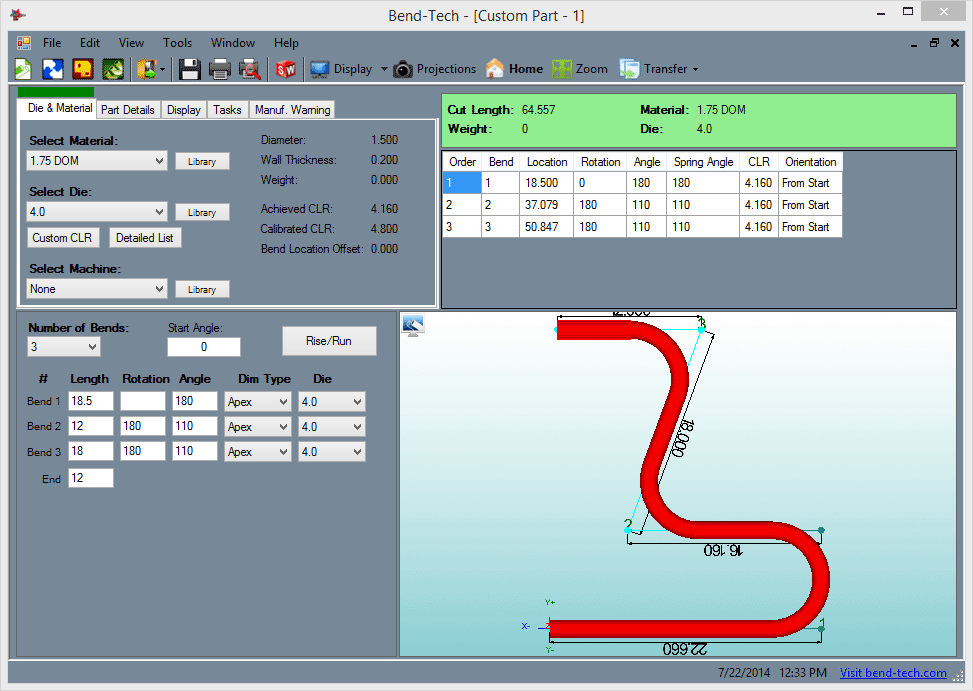Visit bend-tech.com link
The height and width of the screenshot is (691, 973).
tap(893, 673)
